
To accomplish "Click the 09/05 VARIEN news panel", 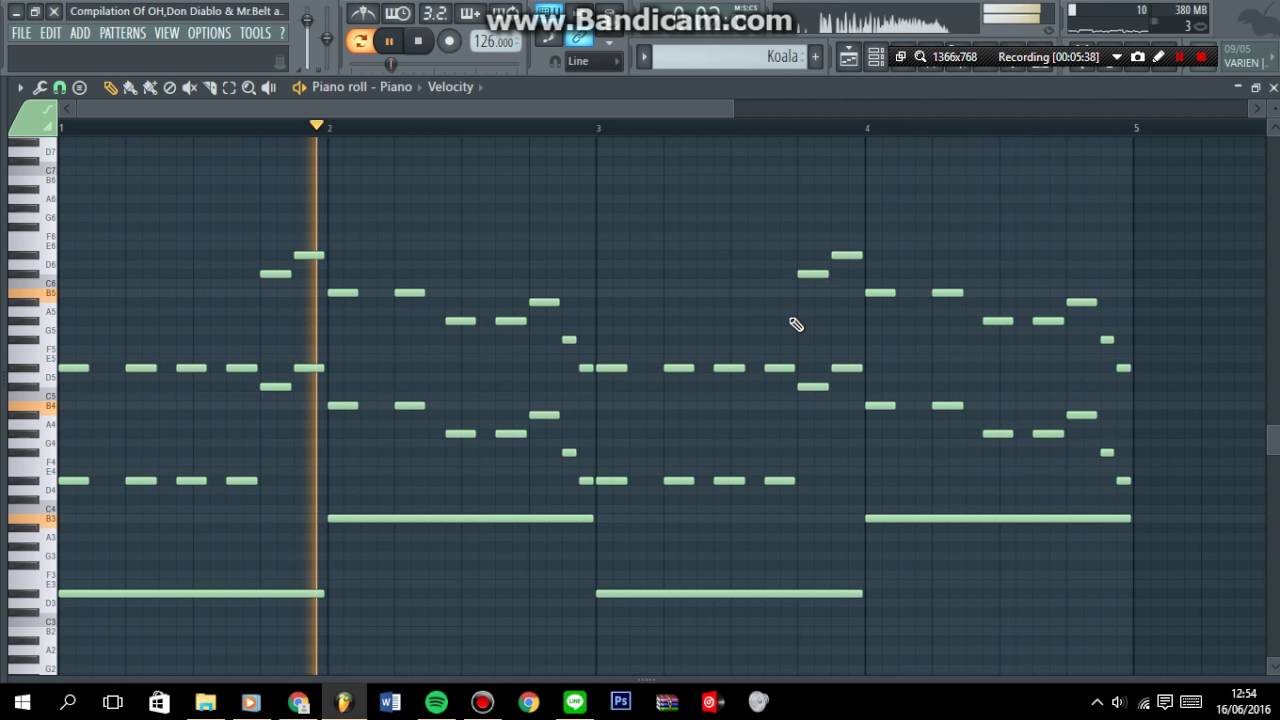I will 1246,56.
